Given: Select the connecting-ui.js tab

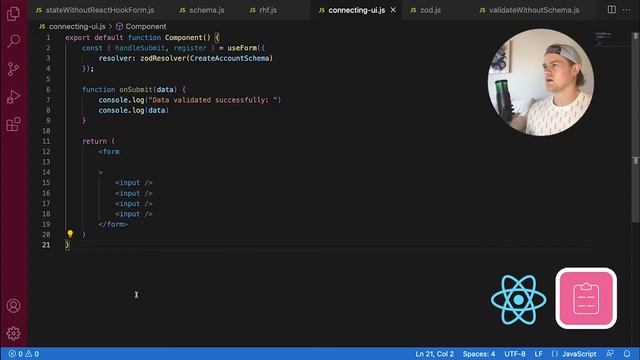Looking at the screenshot, I should (x=357, y=10).
